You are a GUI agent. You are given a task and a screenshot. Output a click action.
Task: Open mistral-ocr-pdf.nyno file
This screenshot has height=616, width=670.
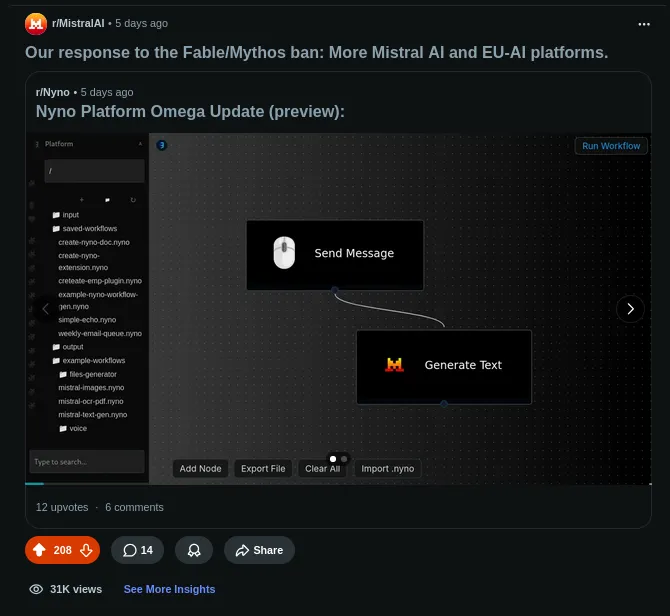coord(91,401)
